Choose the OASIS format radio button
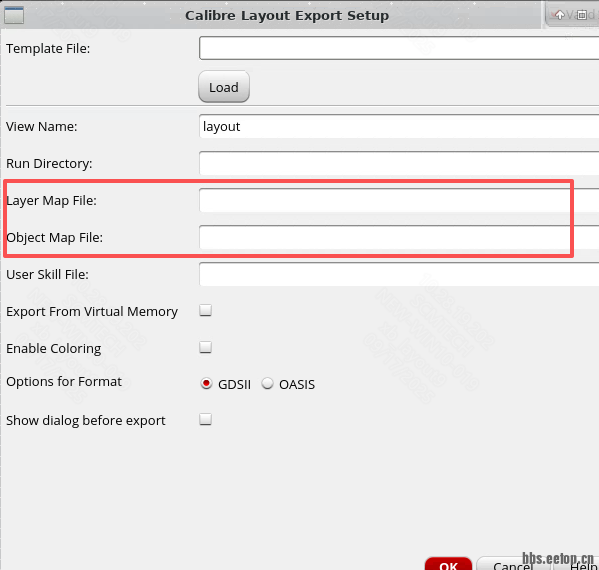Viewport: 599px width, 570px height. click(267, 383)
